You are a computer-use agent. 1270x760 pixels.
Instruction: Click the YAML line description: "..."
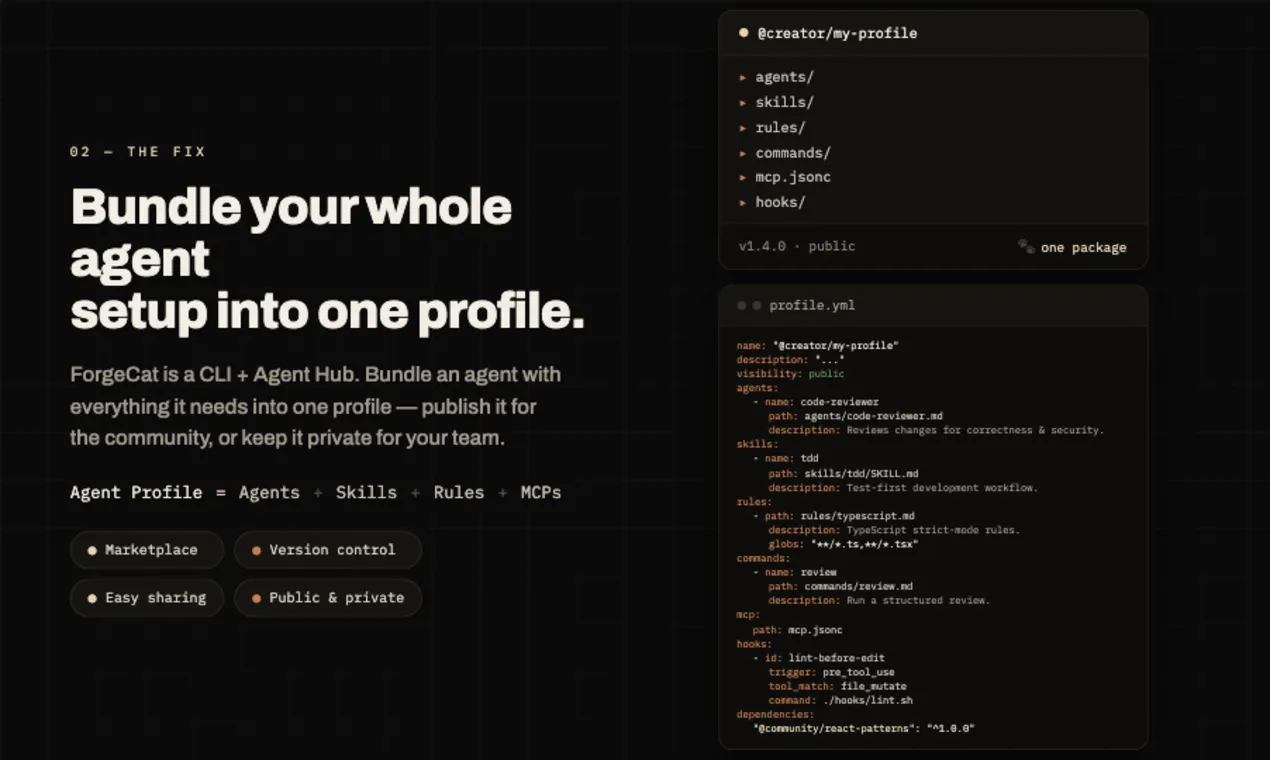[x=791, y=359]
